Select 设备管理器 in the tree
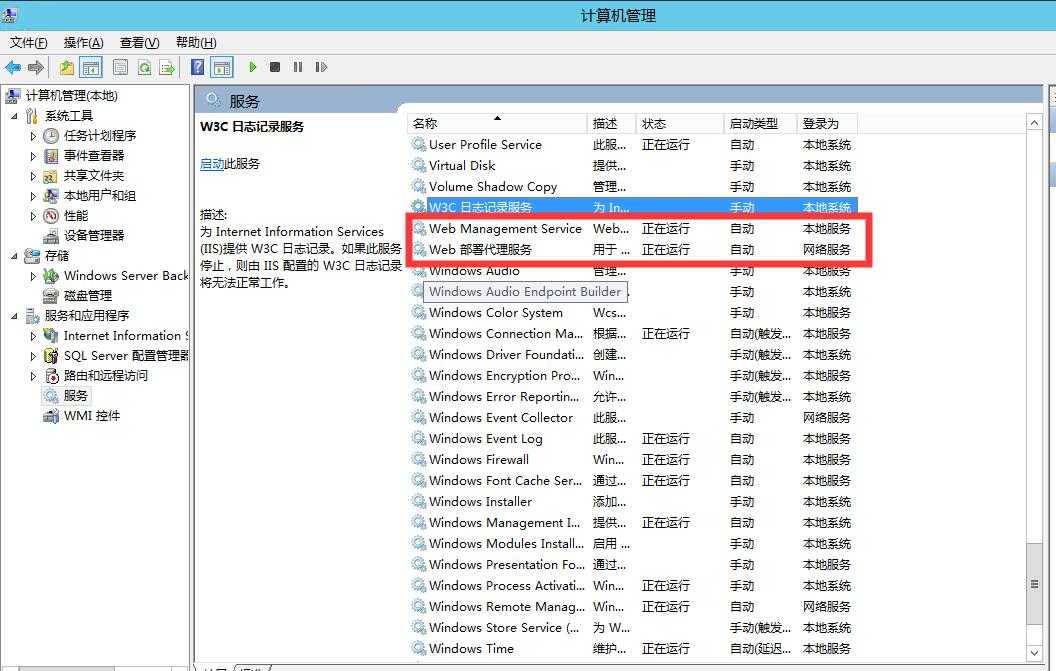The width and height of the screenshot is (1056, 671). tap(94, 236)
